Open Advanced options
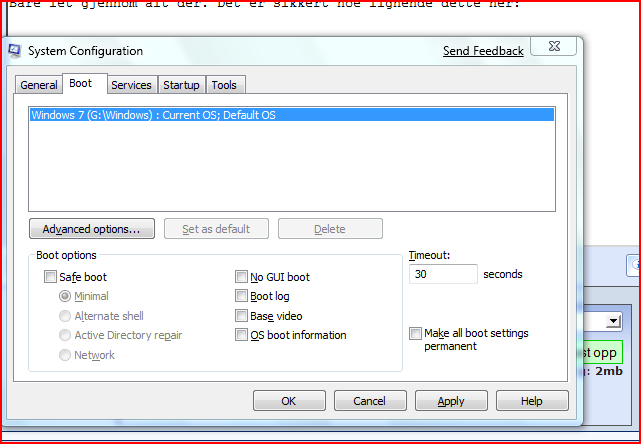The image size is (641, 444). [92, 229]
